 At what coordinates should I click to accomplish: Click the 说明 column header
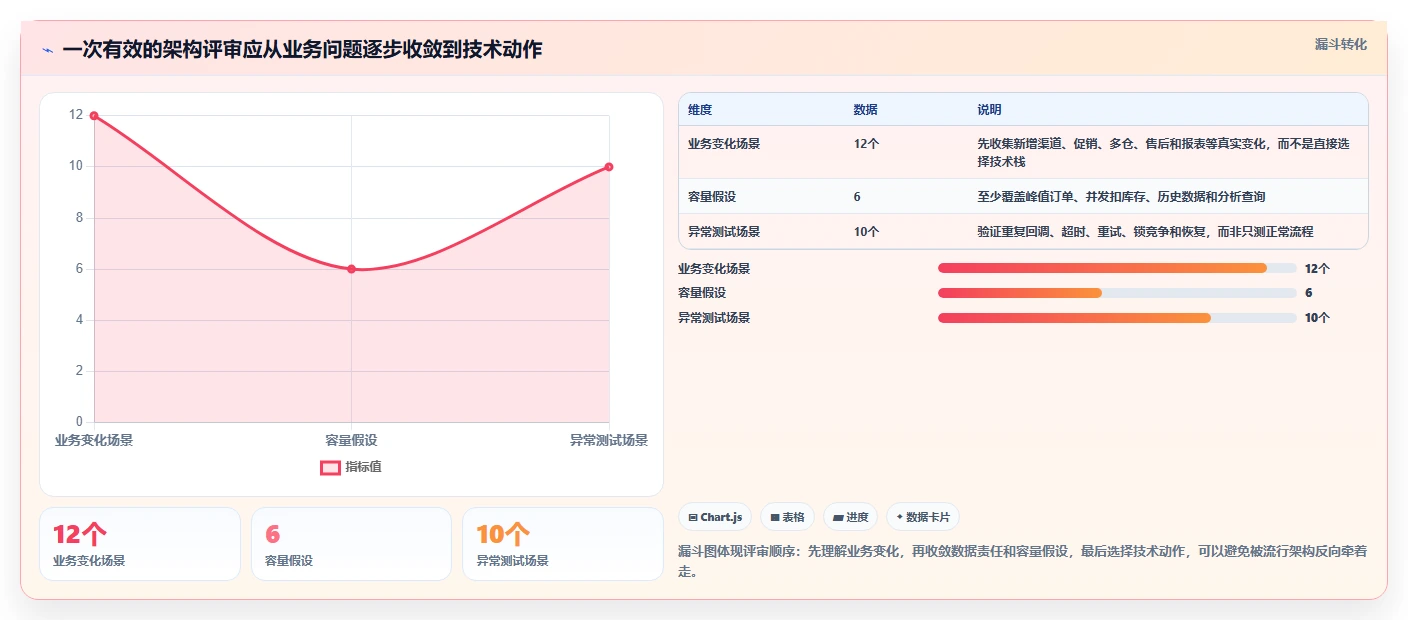point(989,110)
